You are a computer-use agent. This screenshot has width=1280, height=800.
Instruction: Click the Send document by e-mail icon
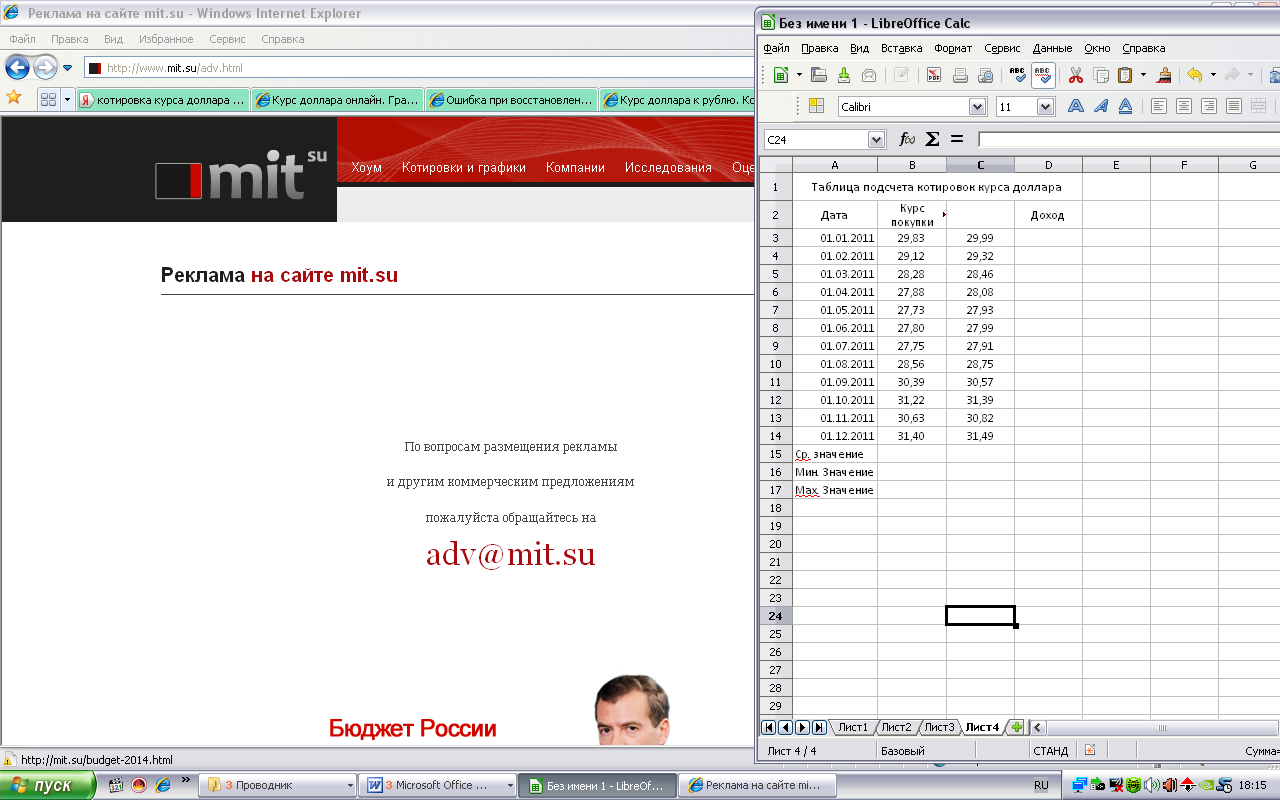tap(868, 75)
